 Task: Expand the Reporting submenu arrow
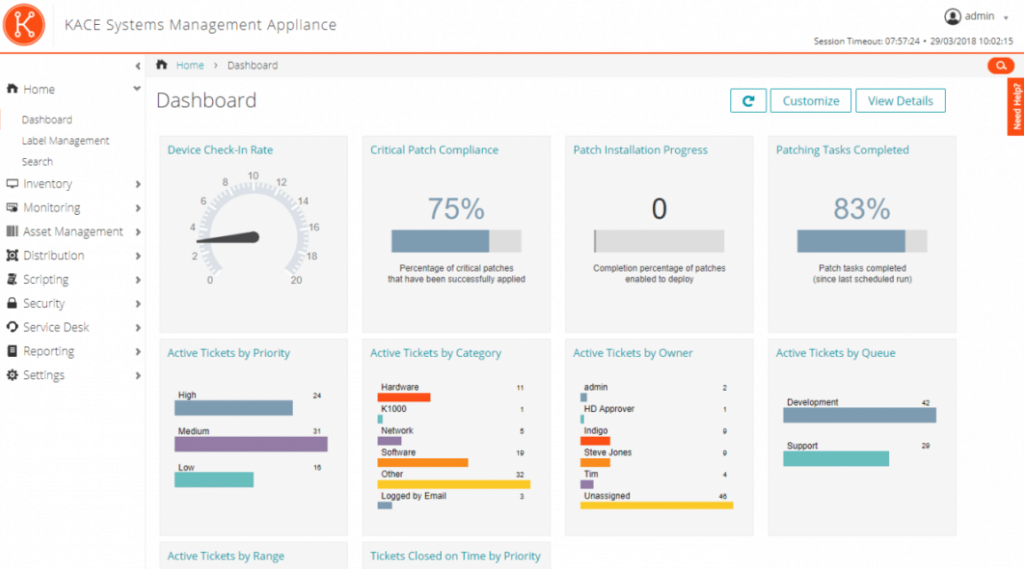[x=138, y=352]
